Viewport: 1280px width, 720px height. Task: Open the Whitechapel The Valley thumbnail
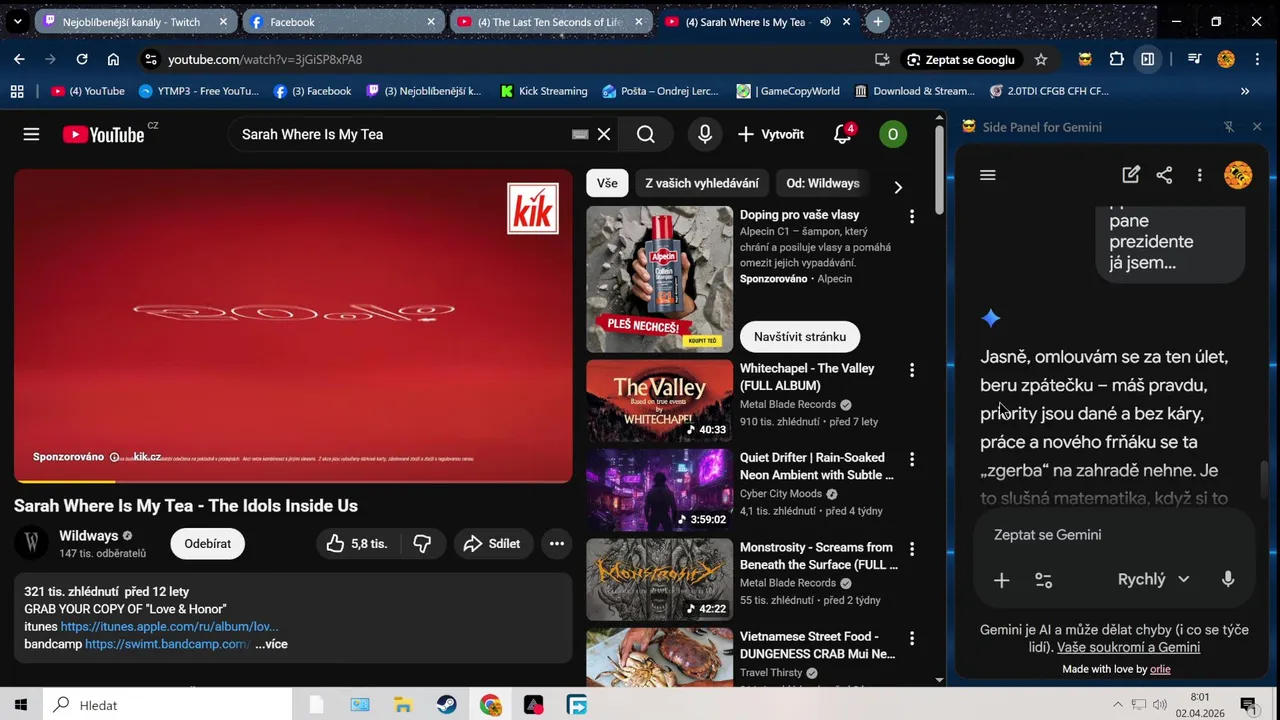pos(659,400)
